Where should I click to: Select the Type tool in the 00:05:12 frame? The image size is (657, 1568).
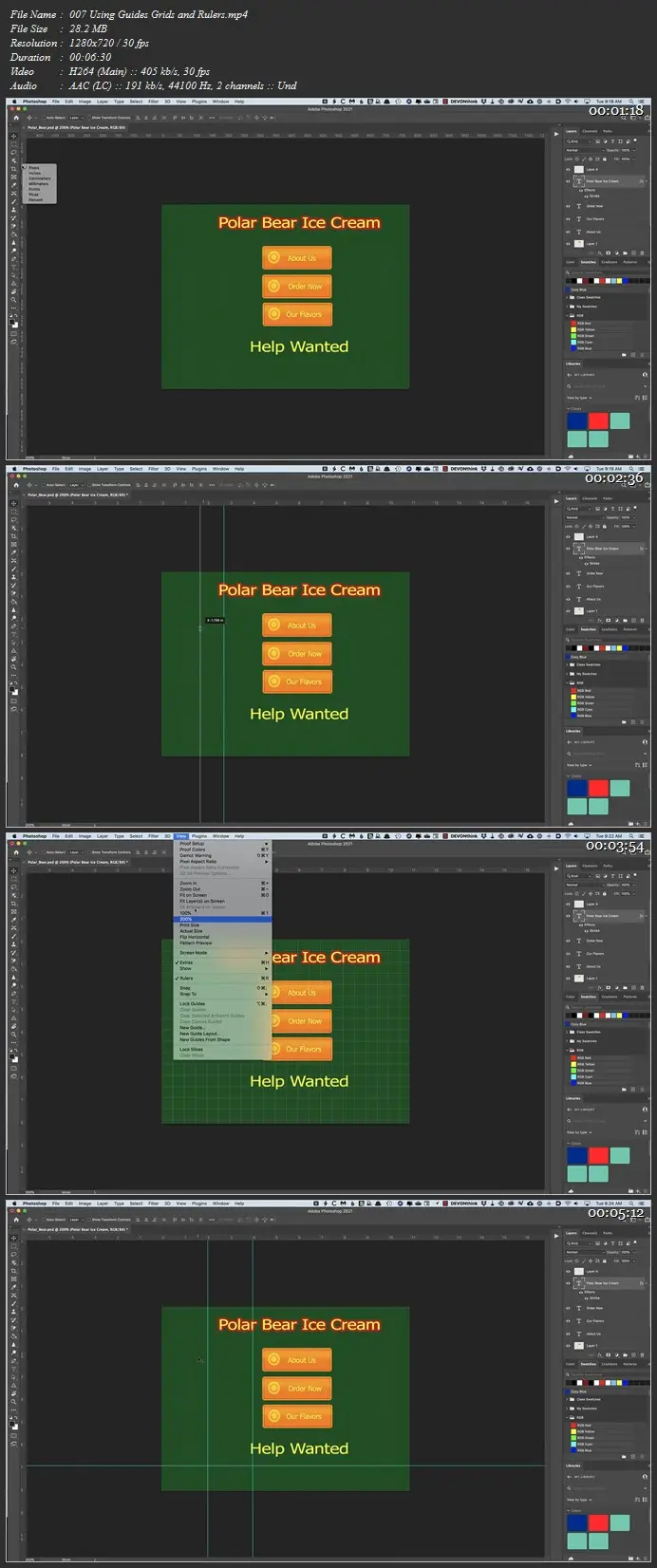pyautogui.click(x=13, y=1370)
